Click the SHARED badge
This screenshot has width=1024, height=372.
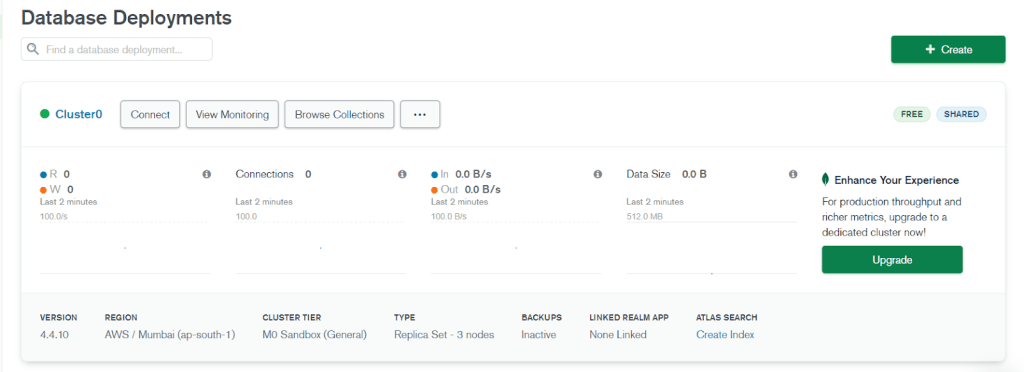(x=961, y=114)
